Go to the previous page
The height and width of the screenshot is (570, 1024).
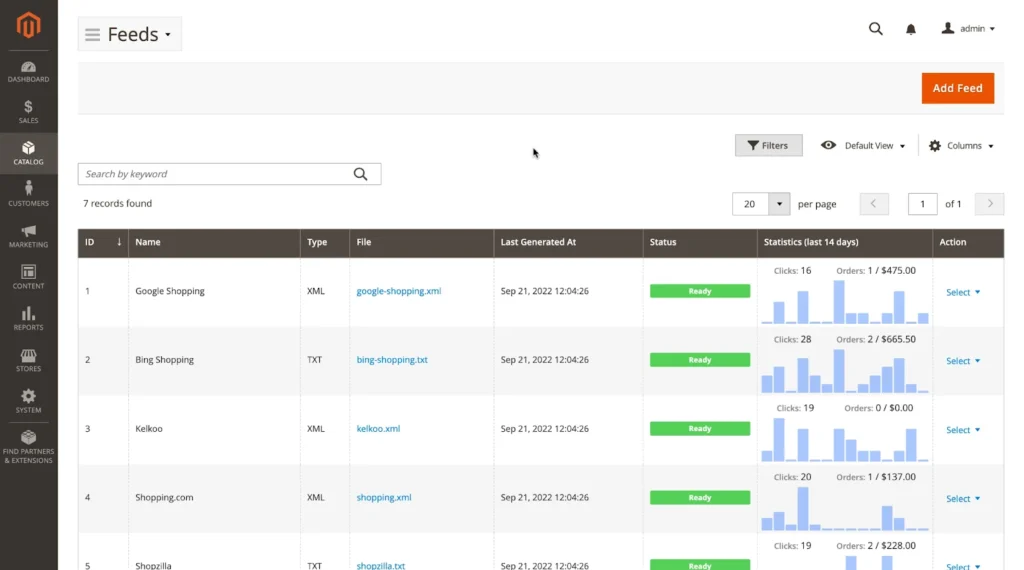click(x=874, y=204)
